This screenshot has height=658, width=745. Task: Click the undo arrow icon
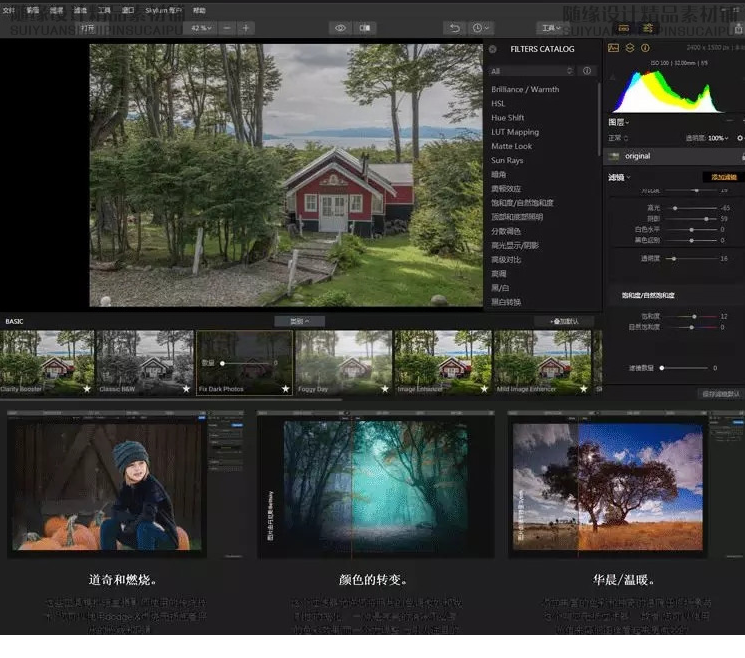[x=455, y=28]
